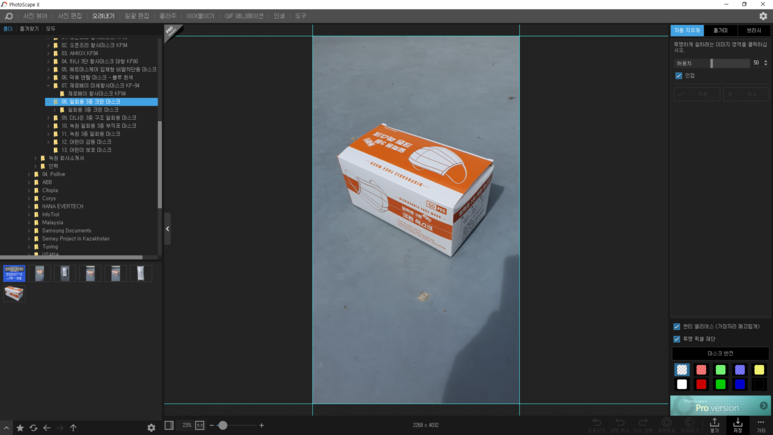773x435 pixels.
Task: Set zoom to 1:1 actual size
Action: click(200, 425)
